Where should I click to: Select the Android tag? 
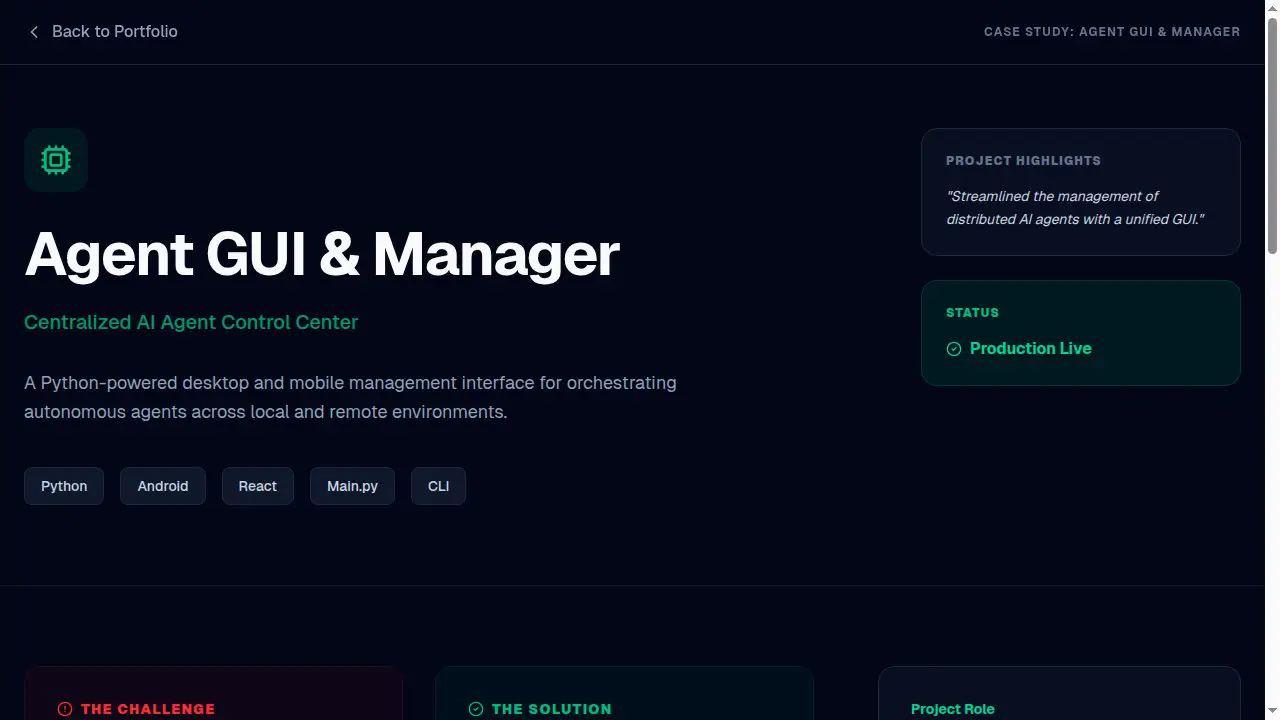click(163, 486)
